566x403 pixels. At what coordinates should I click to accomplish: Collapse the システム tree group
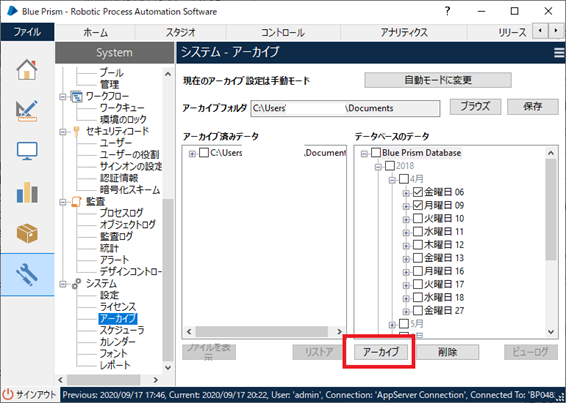[63, 285]
